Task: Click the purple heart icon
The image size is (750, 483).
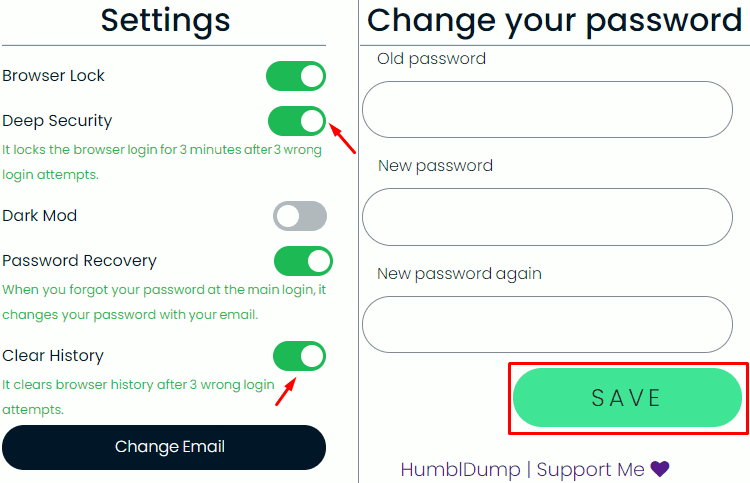Action: [x=660, y=469]
